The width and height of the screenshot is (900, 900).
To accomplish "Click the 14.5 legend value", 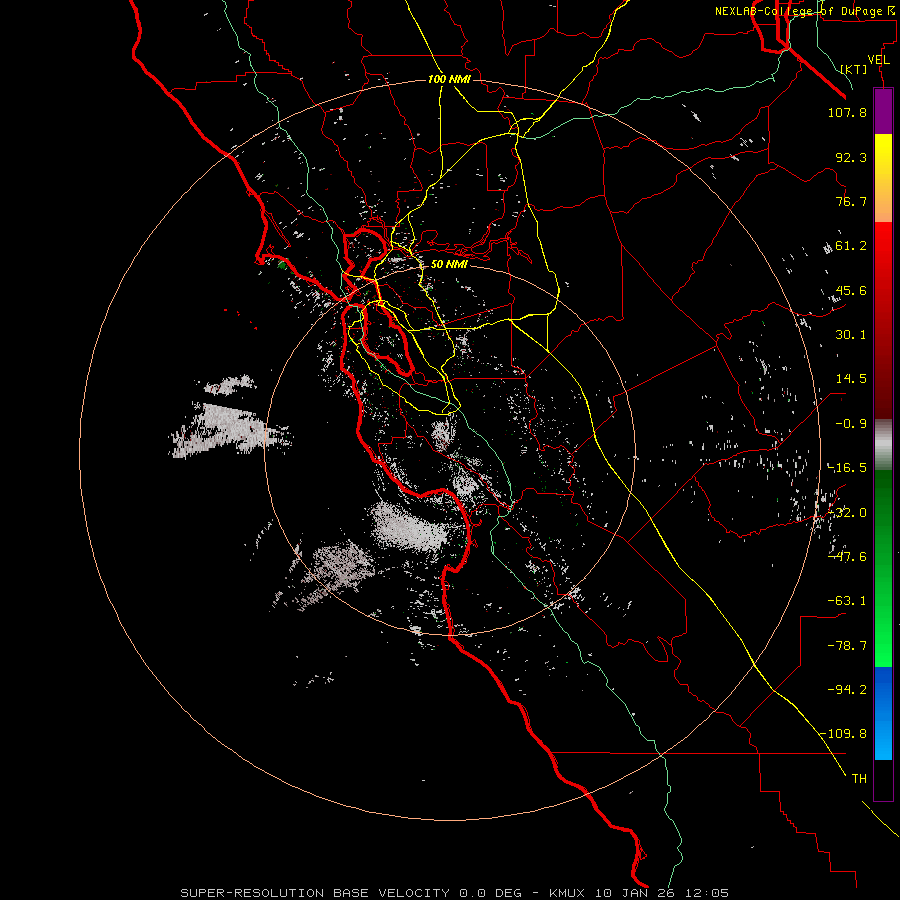I will tap(851, 379).
